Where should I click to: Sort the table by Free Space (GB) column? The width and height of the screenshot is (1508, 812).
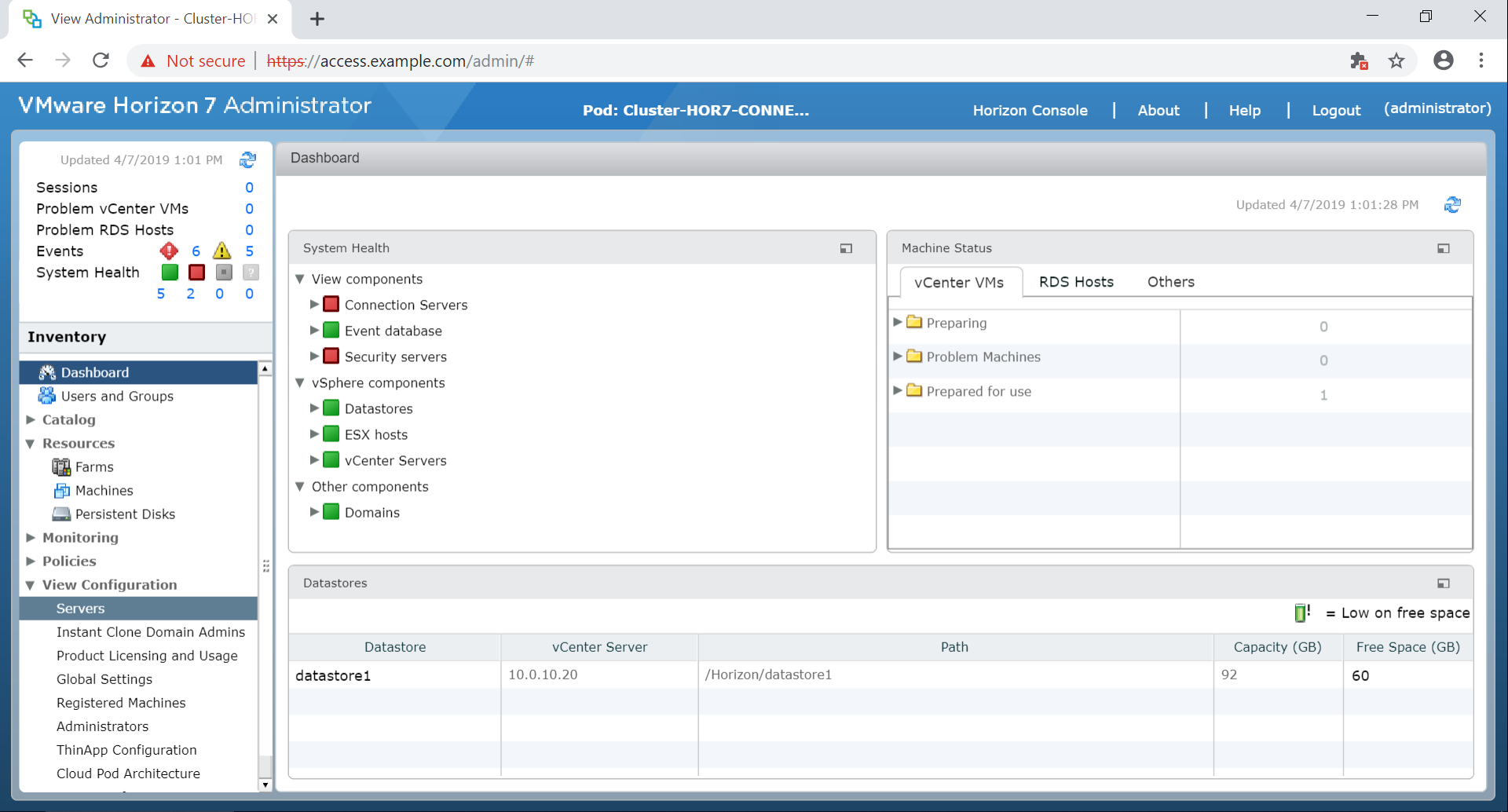click(x=1407, y=647)
